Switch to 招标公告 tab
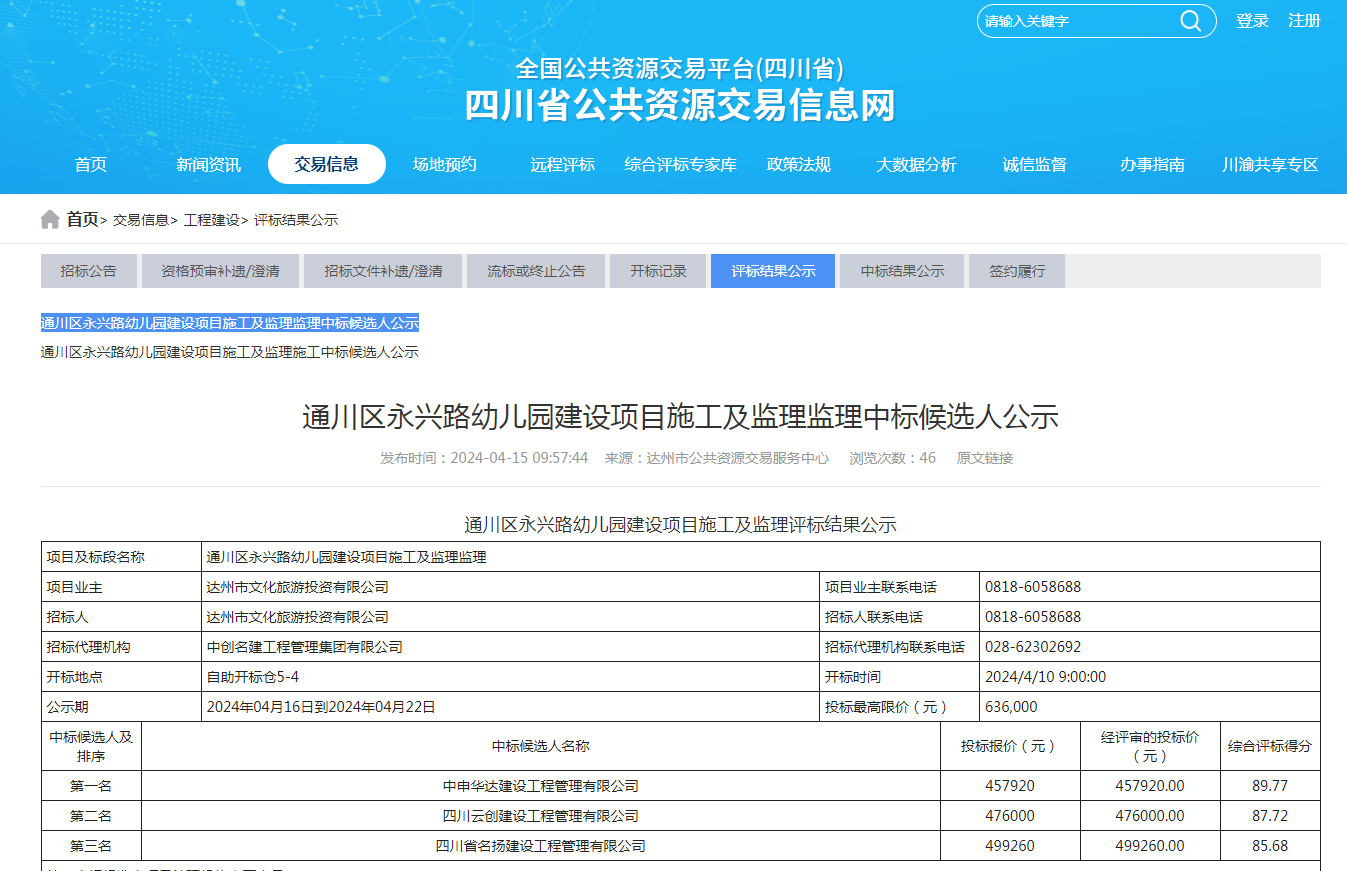1347x871 pixels. pyautogui.click(x=88, y=271)
